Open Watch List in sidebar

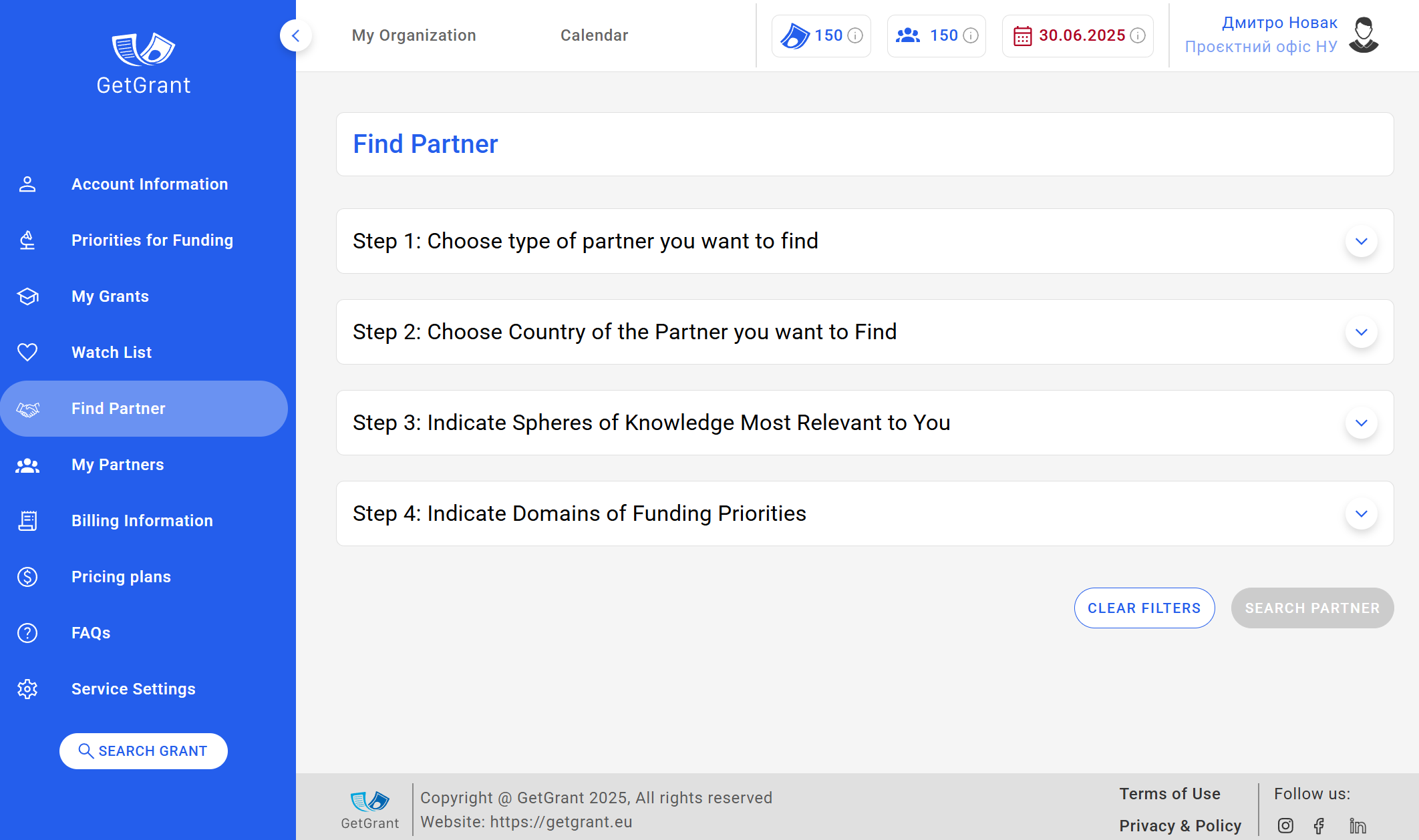[x=112, y=353]
